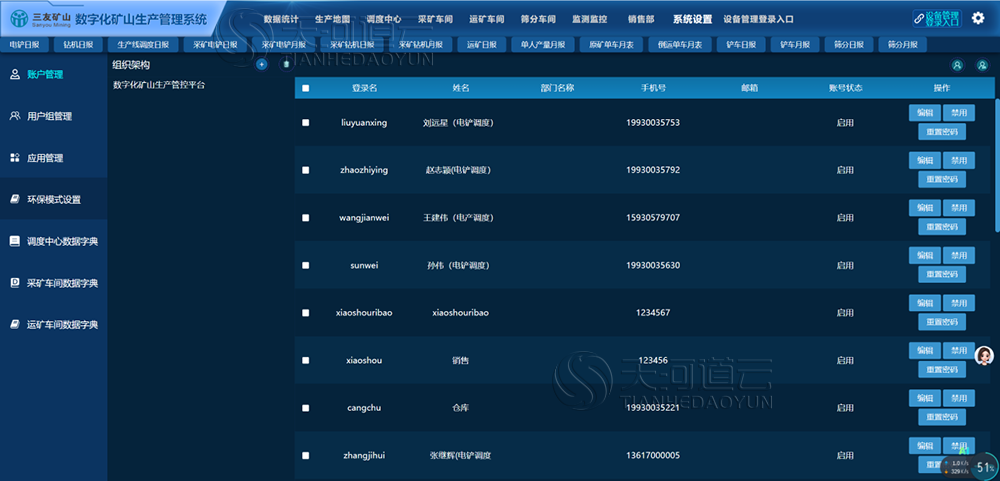
Task: Click the table vertical scrollbar
Action: coord(996,166)
